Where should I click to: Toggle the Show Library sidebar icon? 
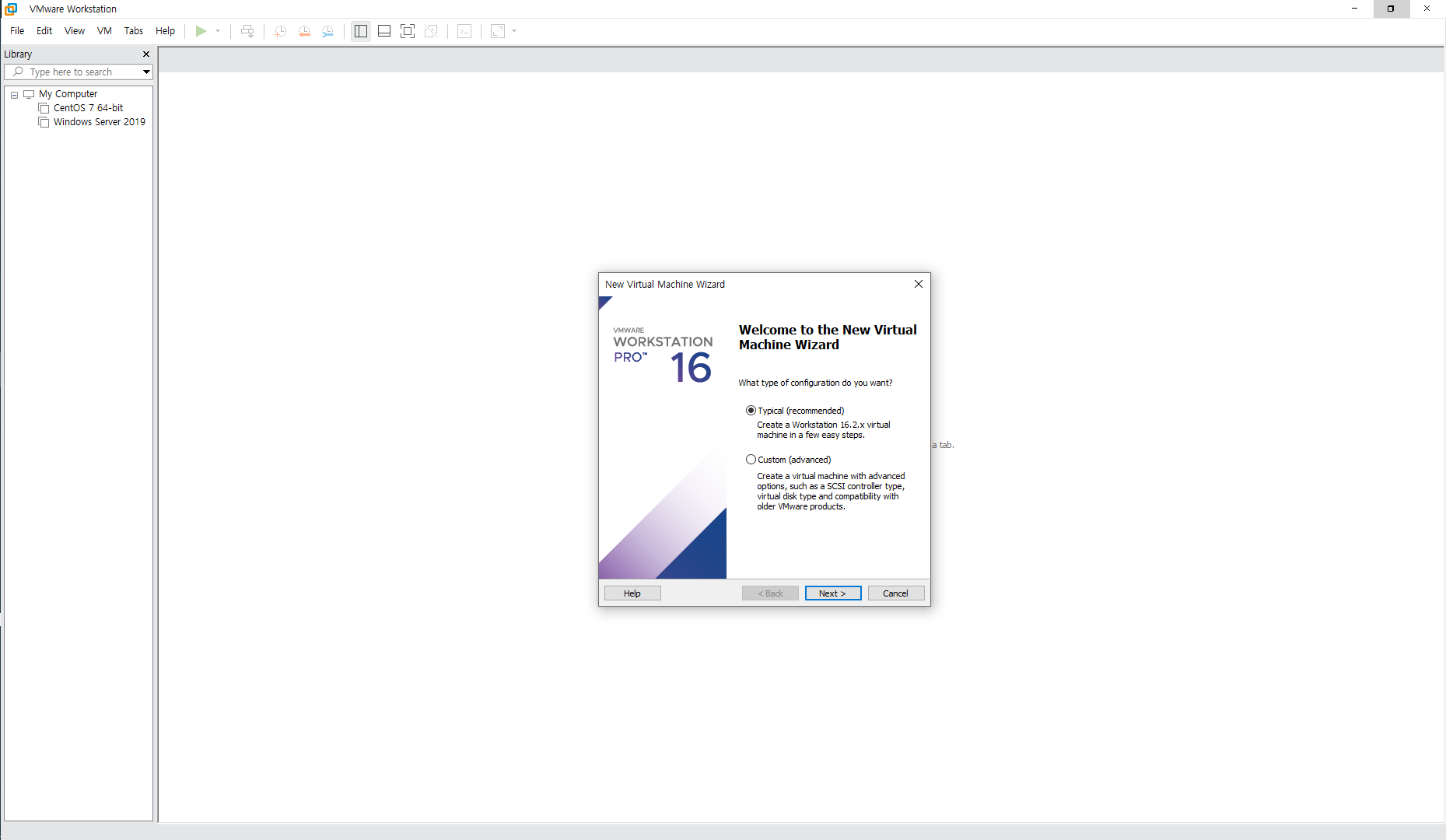[361, 31]
